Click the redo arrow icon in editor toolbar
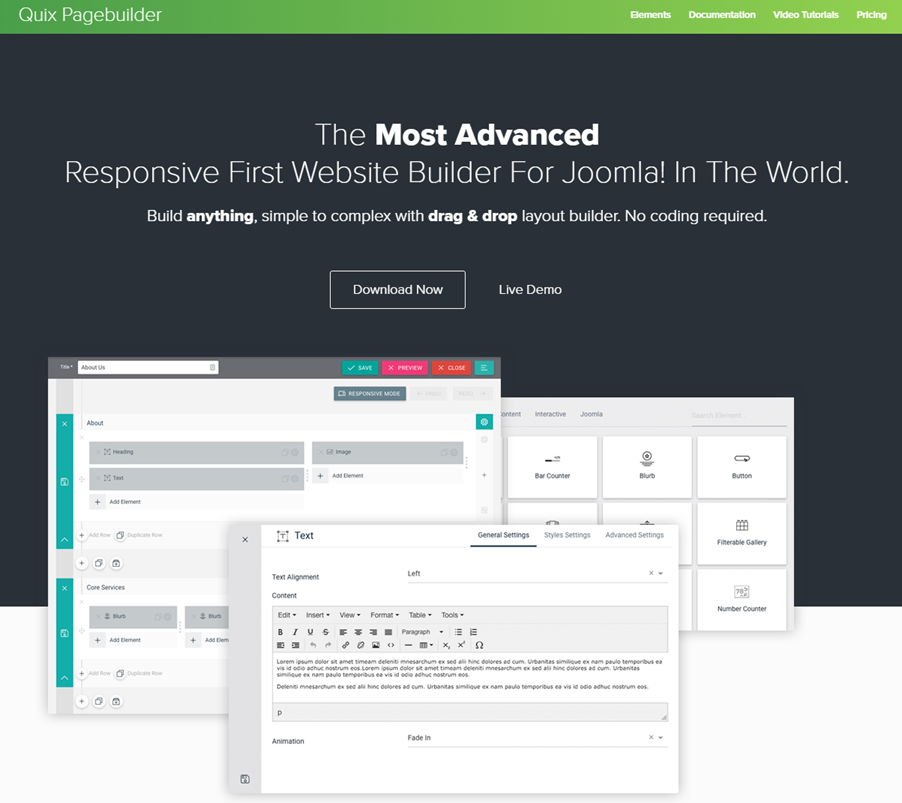 click(328, 645)
